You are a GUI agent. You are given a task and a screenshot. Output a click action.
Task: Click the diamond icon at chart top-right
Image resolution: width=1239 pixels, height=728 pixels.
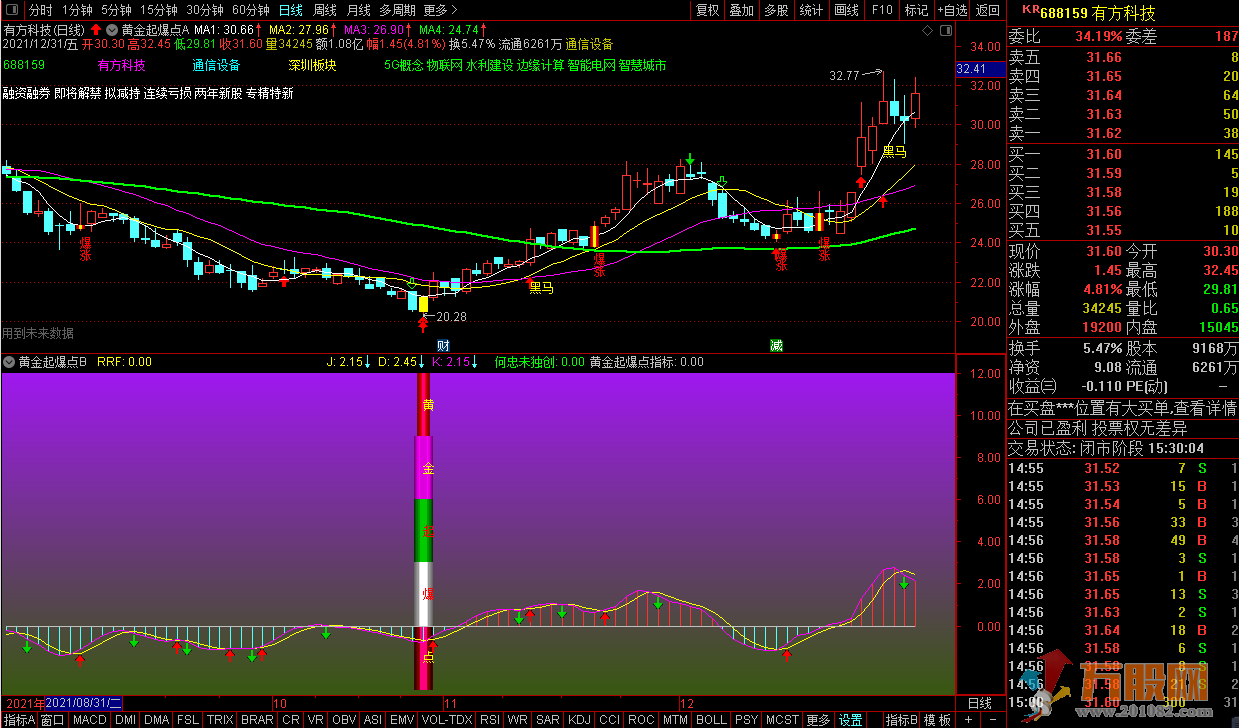[x=929, y=31]
